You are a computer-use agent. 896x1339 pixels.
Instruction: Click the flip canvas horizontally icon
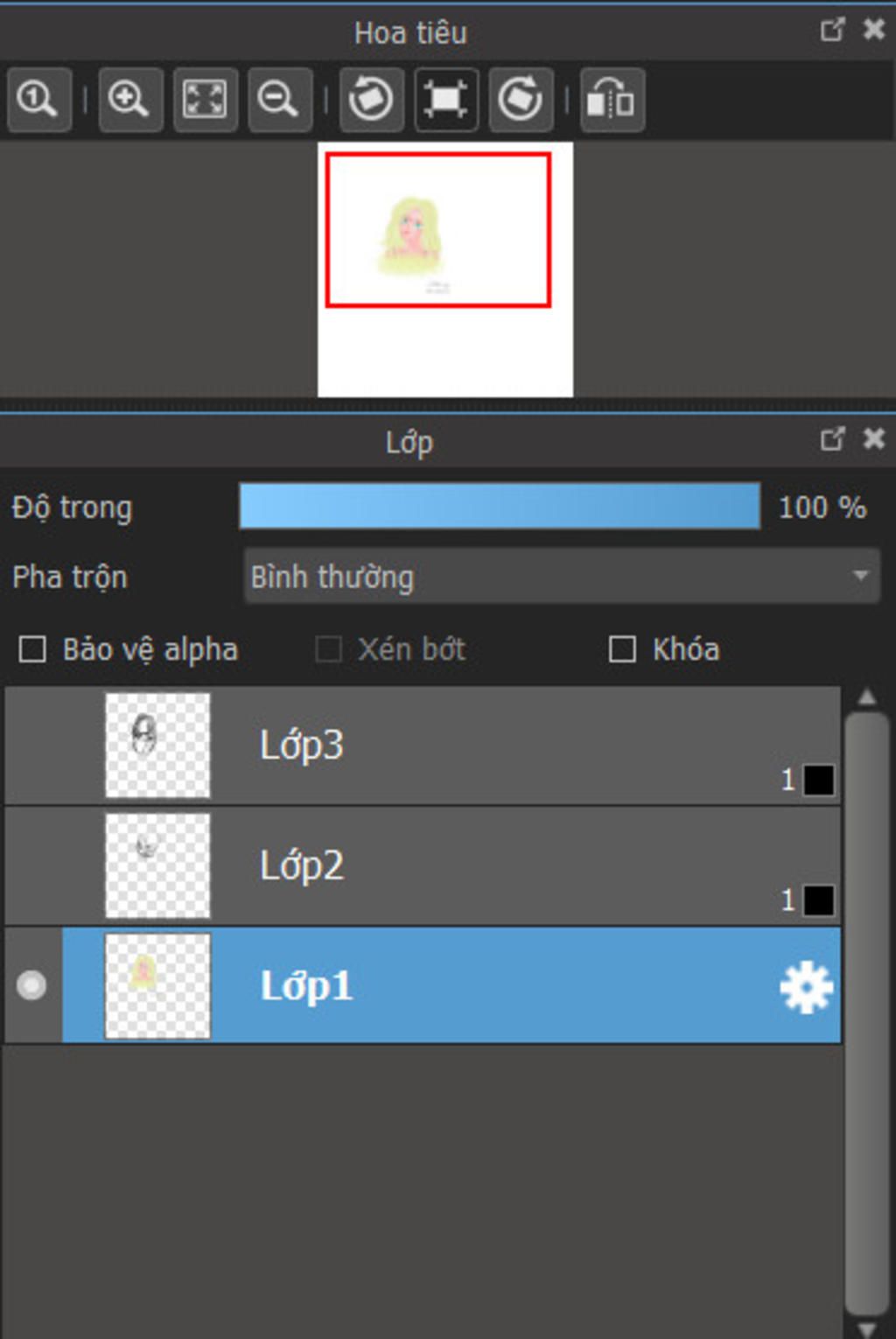[612, 99]
